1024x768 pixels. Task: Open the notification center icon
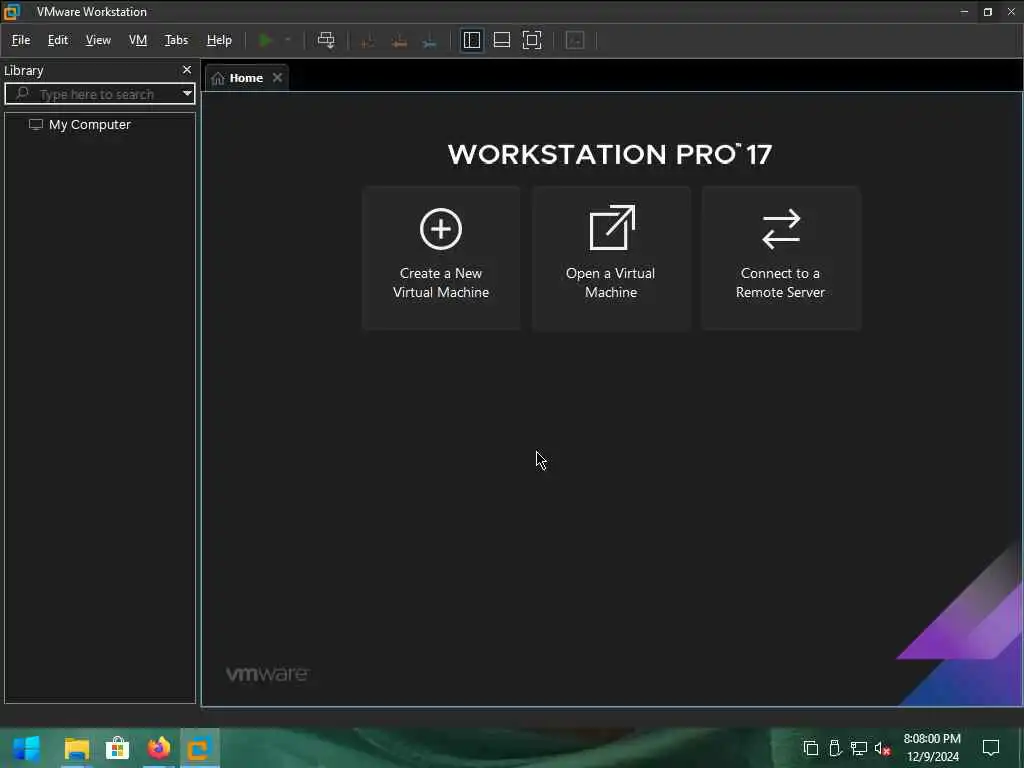[991, 748]
